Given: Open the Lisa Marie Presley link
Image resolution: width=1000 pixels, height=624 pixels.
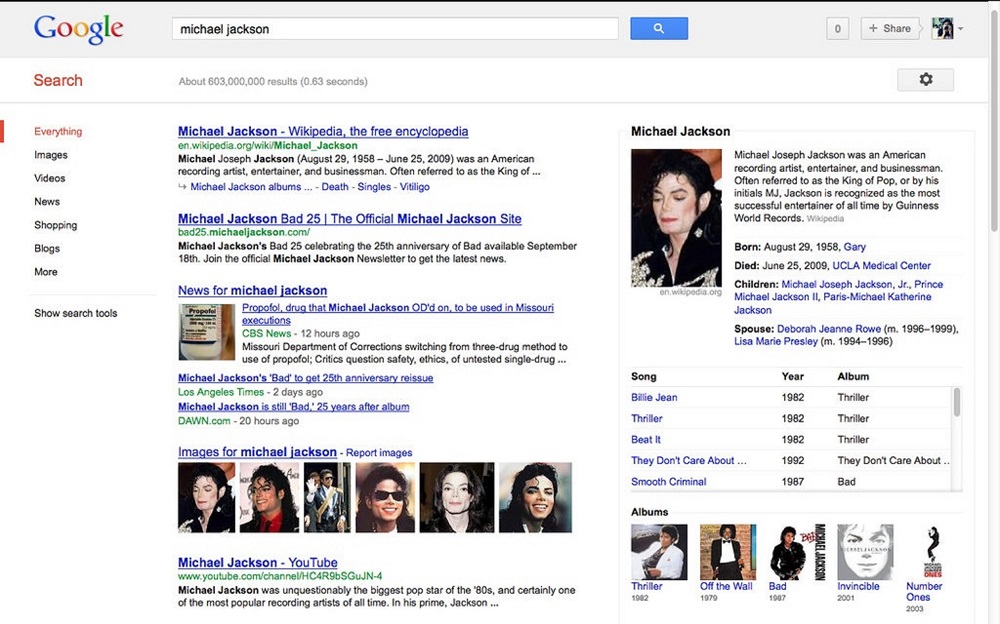Looking at the screenshot, I should pos(776,341).
